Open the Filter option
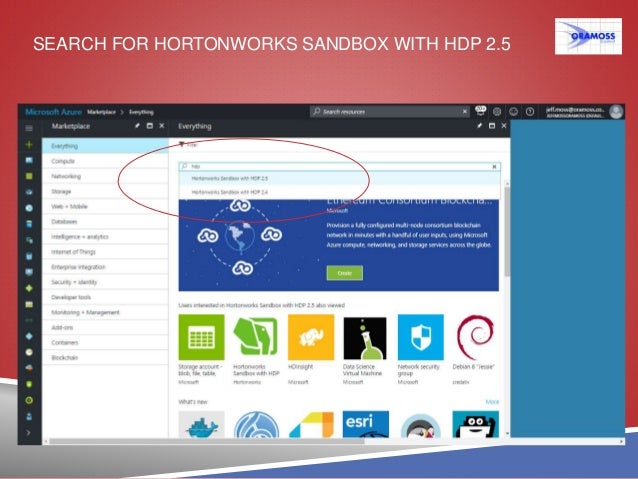This screenshot has width=638, height=479. tap(188, 144)
